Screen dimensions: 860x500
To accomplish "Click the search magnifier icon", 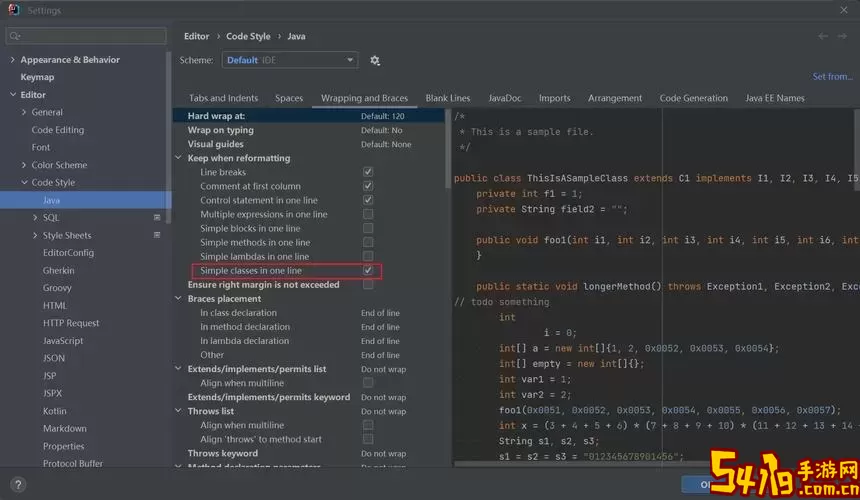I will (15, 36).
